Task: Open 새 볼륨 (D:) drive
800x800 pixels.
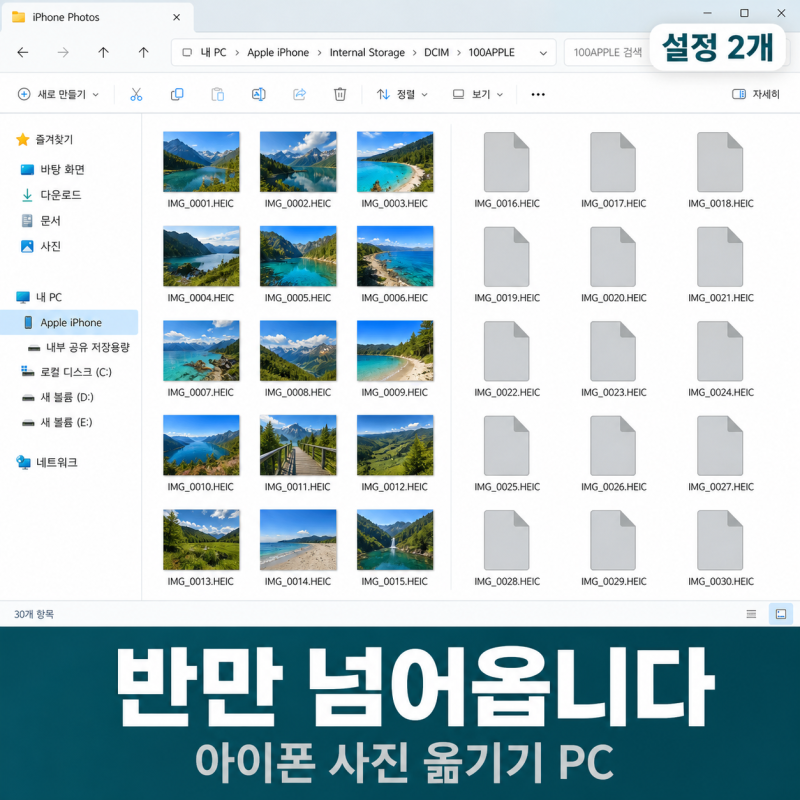Action: [x=58, y=397]
